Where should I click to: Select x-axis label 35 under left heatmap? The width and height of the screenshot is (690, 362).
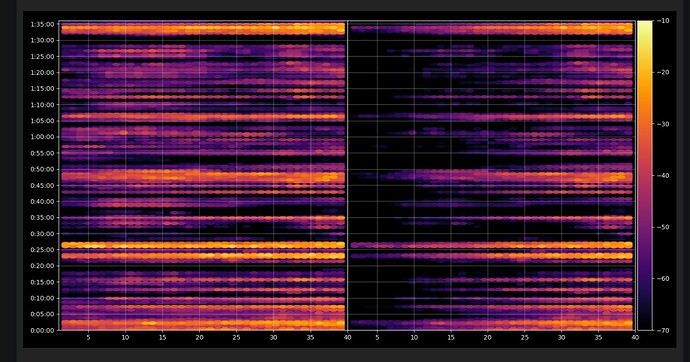pos(310,338)
